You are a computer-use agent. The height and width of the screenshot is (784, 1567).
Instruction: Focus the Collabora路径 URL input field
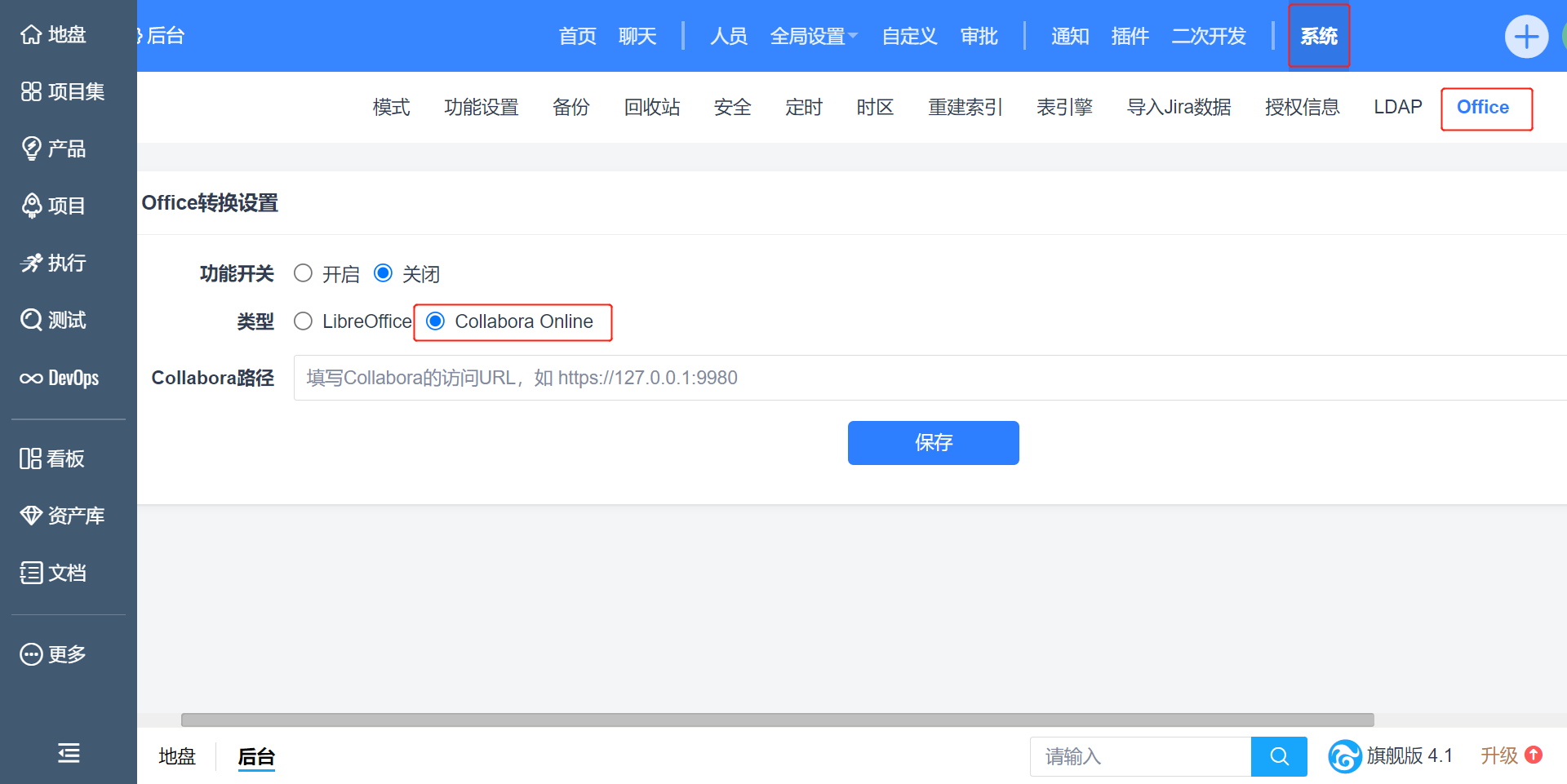[930, 378]
